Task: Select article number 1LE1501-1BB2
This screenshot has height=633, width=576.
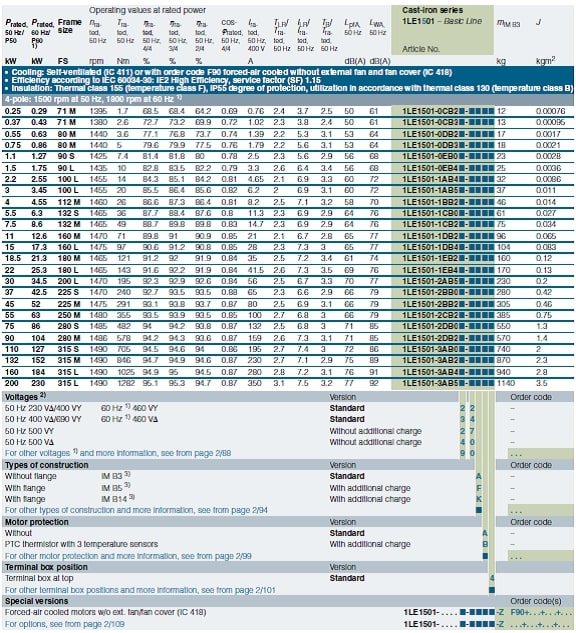Action: [x=430, y=202]
